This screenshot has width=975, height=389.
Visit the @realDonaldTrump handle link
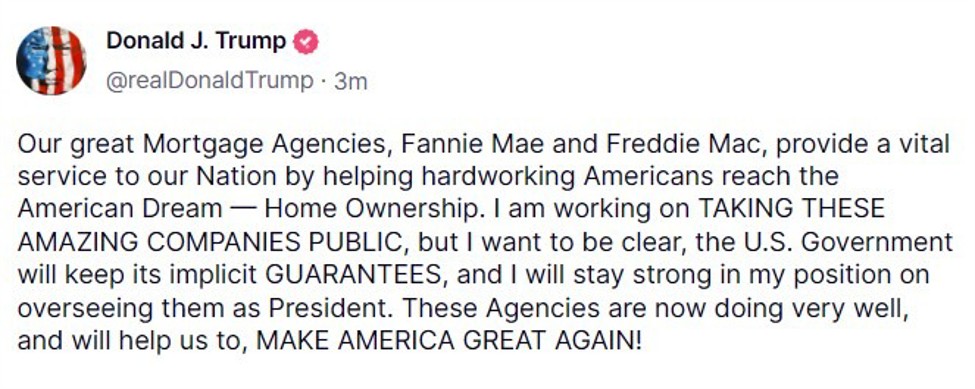pos(210,81)
